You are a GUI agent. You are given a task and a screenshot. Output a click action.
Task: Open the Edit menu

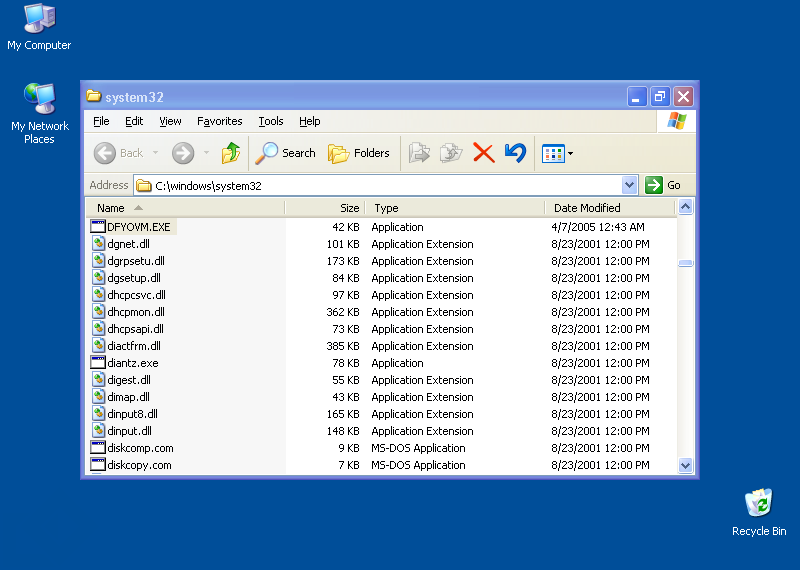click(x=134, y=121)
